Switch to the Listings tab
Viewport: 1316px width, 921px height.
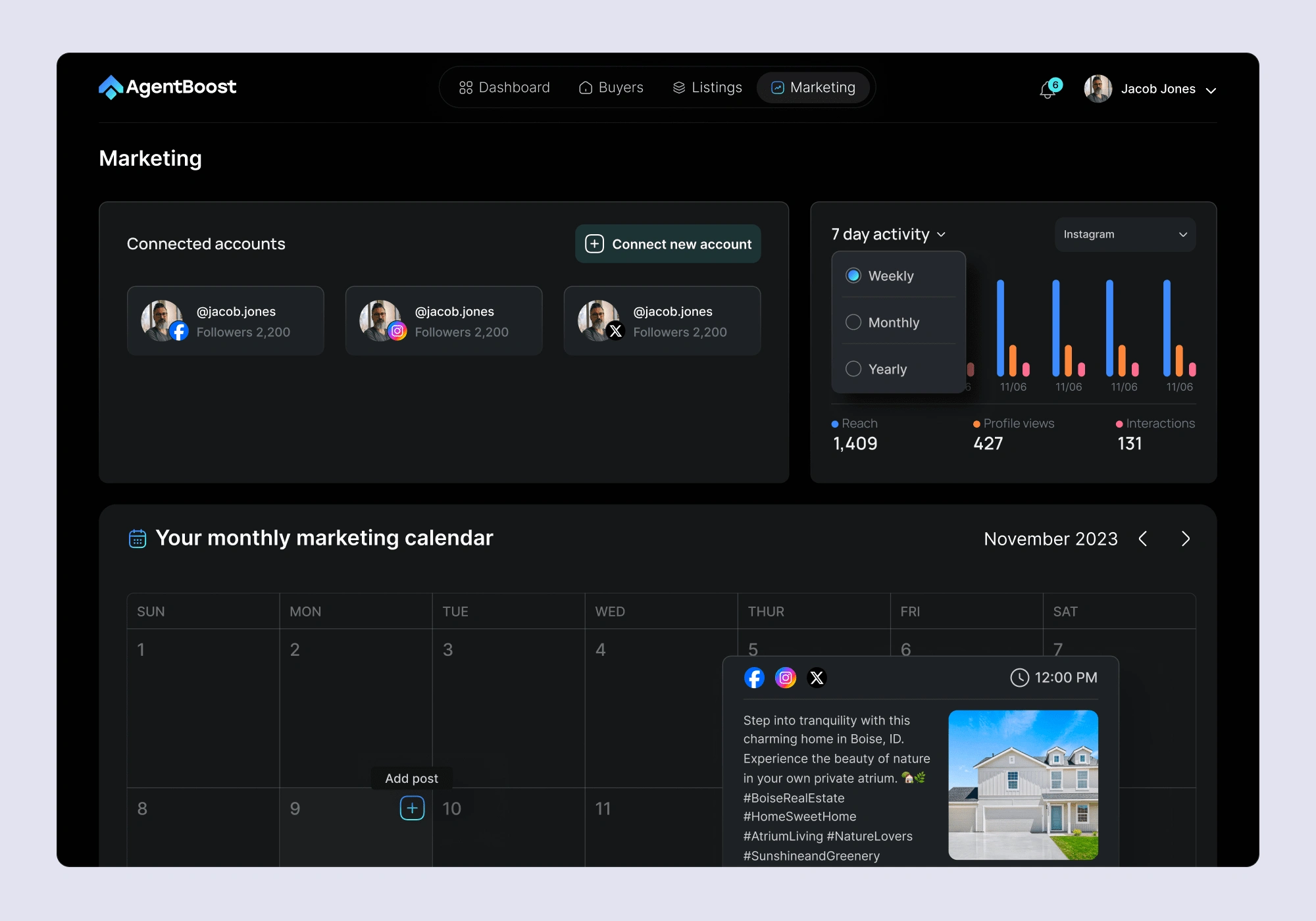tap(707, 87)
